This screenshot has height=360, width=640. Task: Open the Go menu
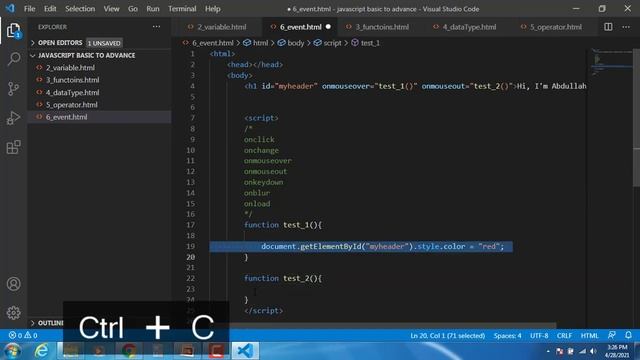(133, 9)
